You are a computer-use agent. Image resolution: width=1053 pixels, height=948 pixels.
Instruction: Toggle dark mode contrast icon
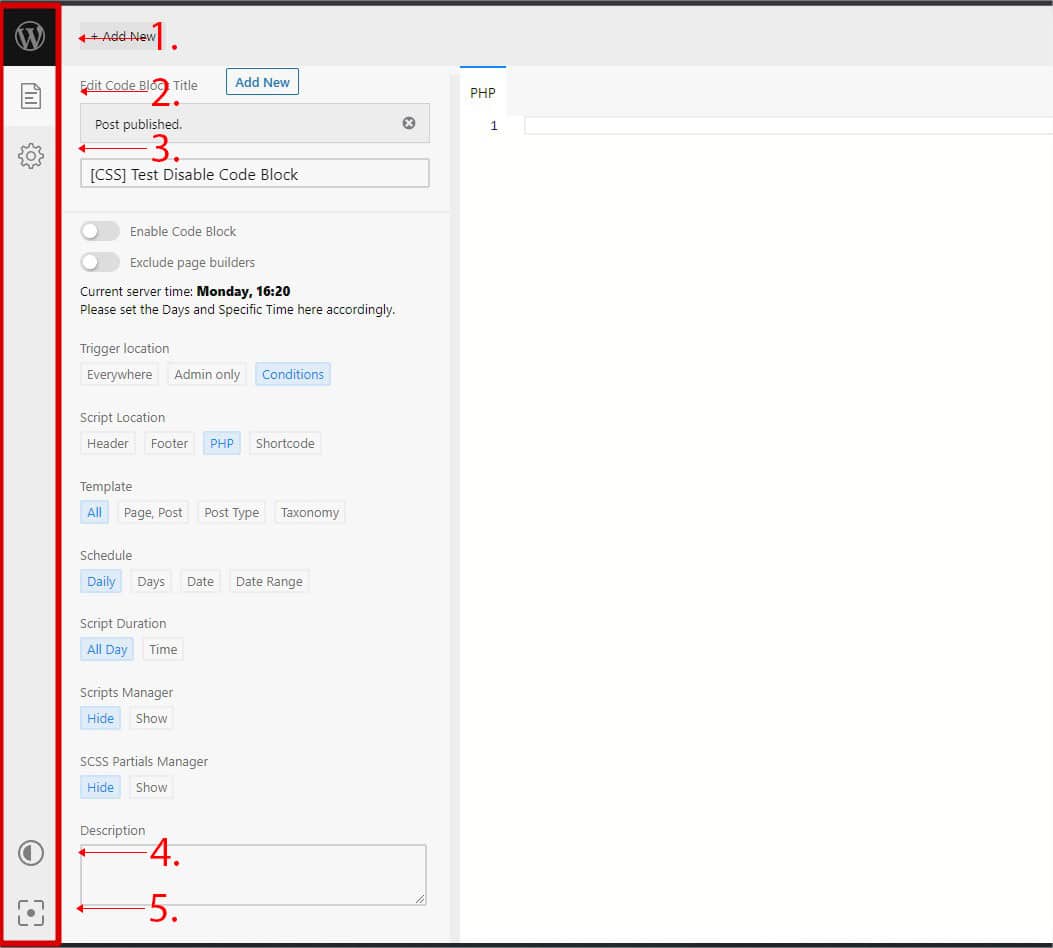tap(31, 853)
